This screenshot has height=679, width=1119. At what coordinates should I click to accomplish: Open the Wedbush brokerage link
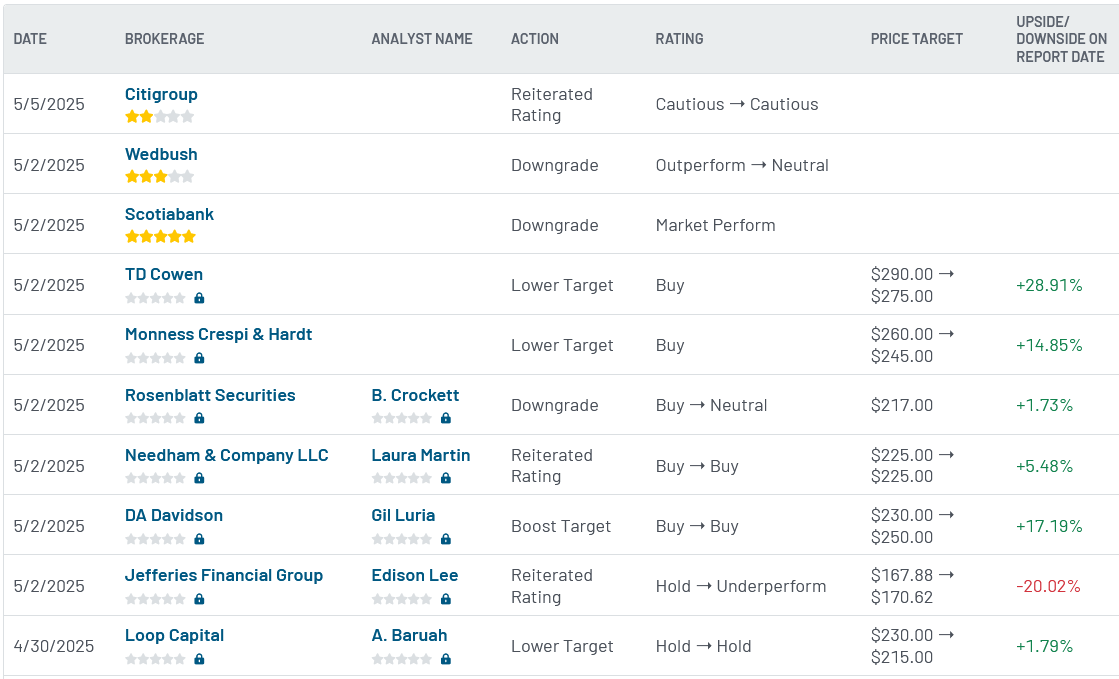click(x=161, y=154)
